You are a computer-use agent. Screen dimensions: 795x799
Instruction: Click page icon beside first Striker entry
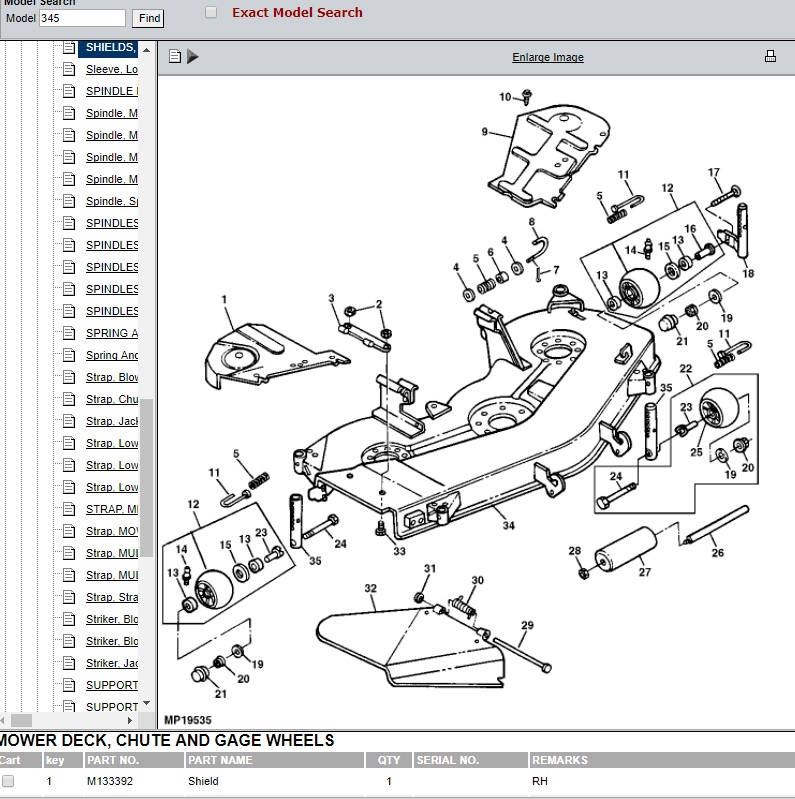tap(68, 619)
